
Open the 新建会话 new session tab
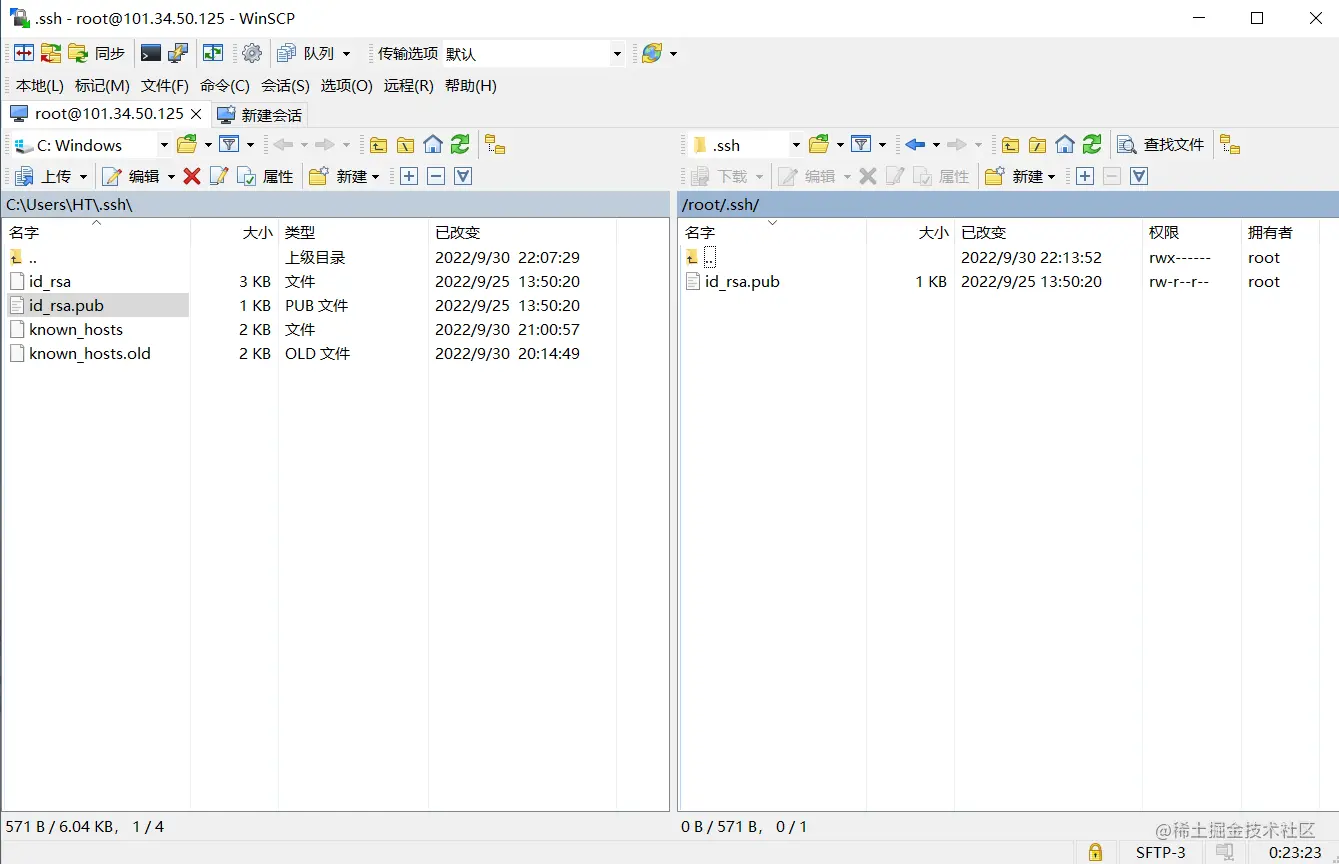click(x=260, y=115)
